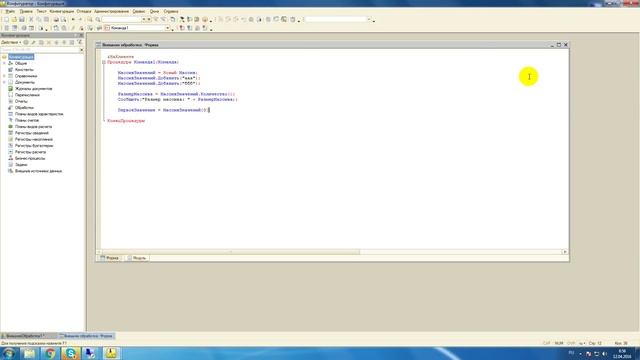This screenshot has width=640, height=360.
Task: Select Отчеты in the configuration tree
Action: tap(21, 101)
